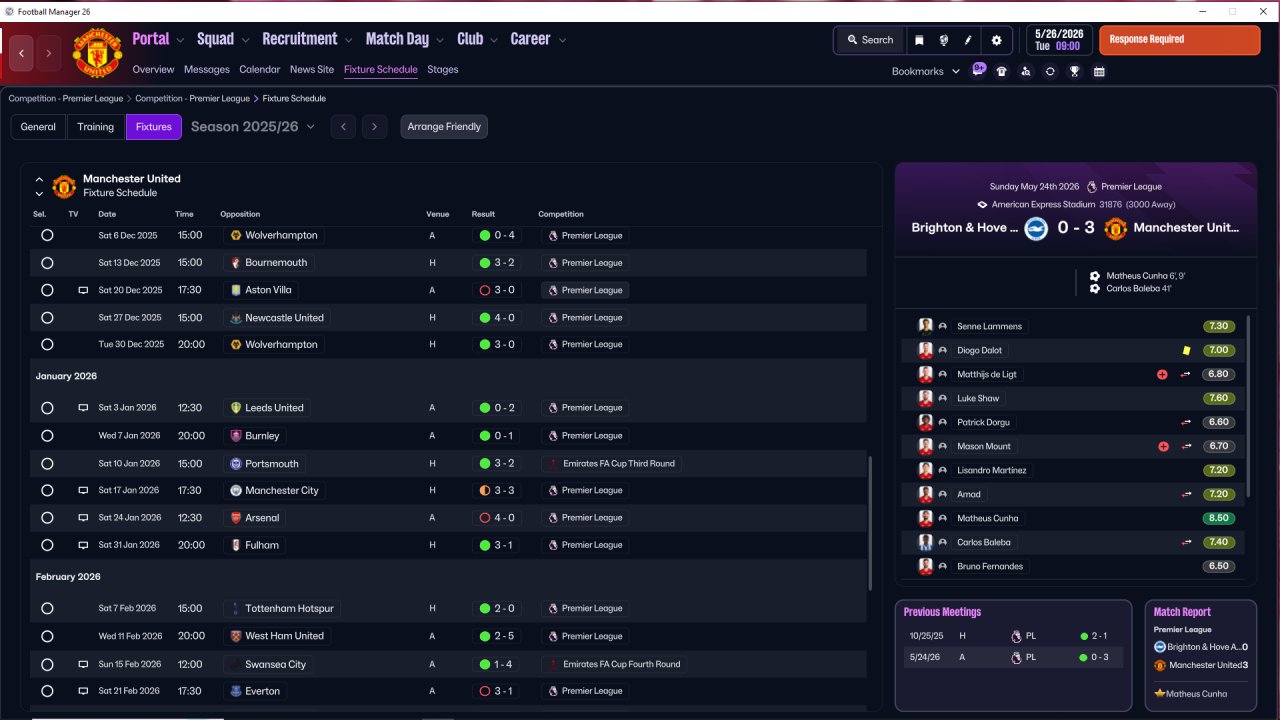Open the Matheus Cunha player link
This screenshot has height=720, width=1280.
coord(988,518)
